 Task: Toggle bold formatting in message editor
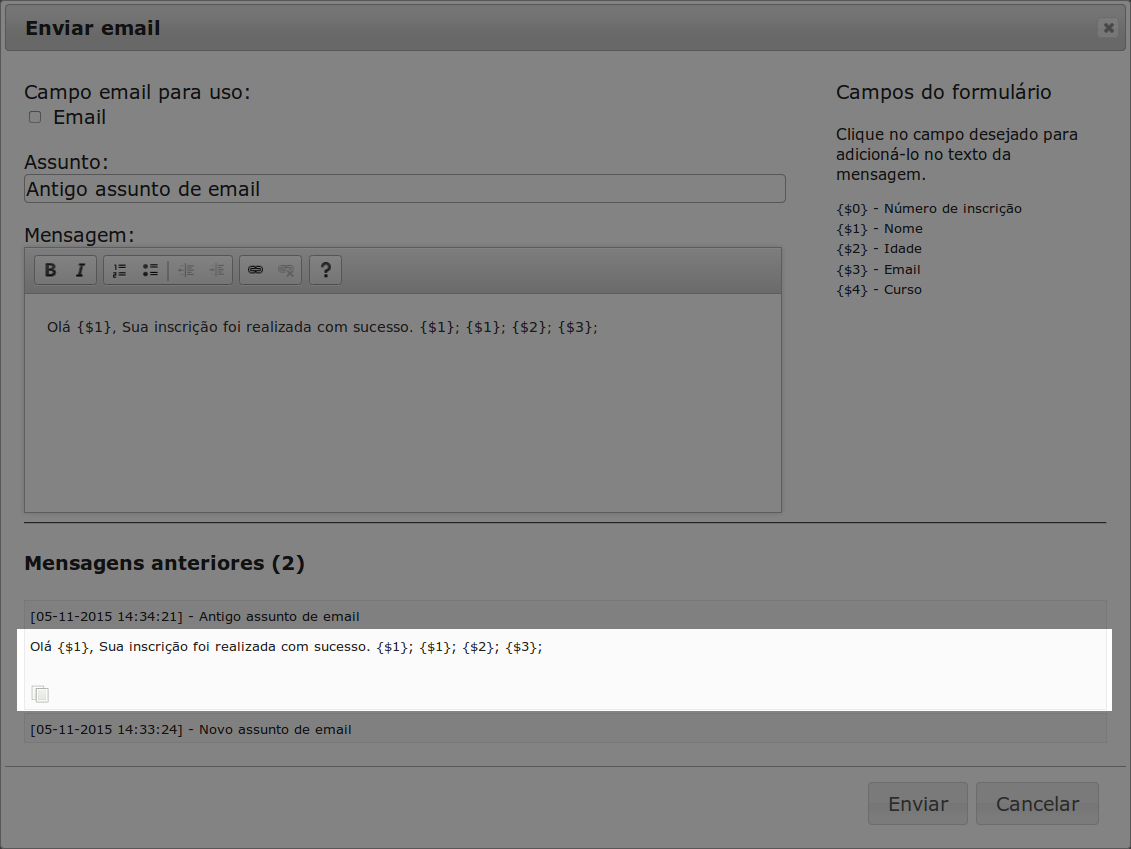click(x=51, y=270)
